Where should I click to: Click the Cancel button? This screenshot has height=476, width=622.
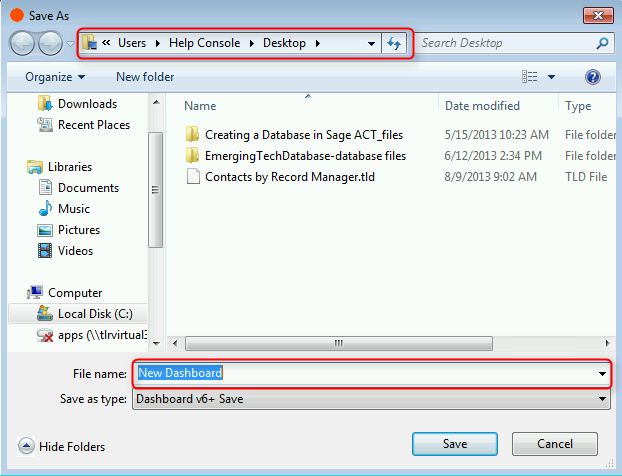[x=555, y=444]
